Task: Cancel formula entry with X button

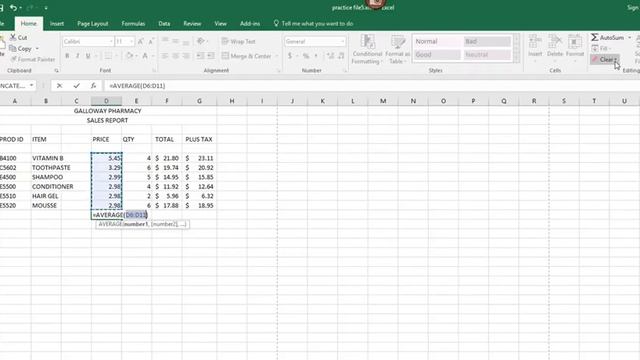Action: tap(60, 86)
